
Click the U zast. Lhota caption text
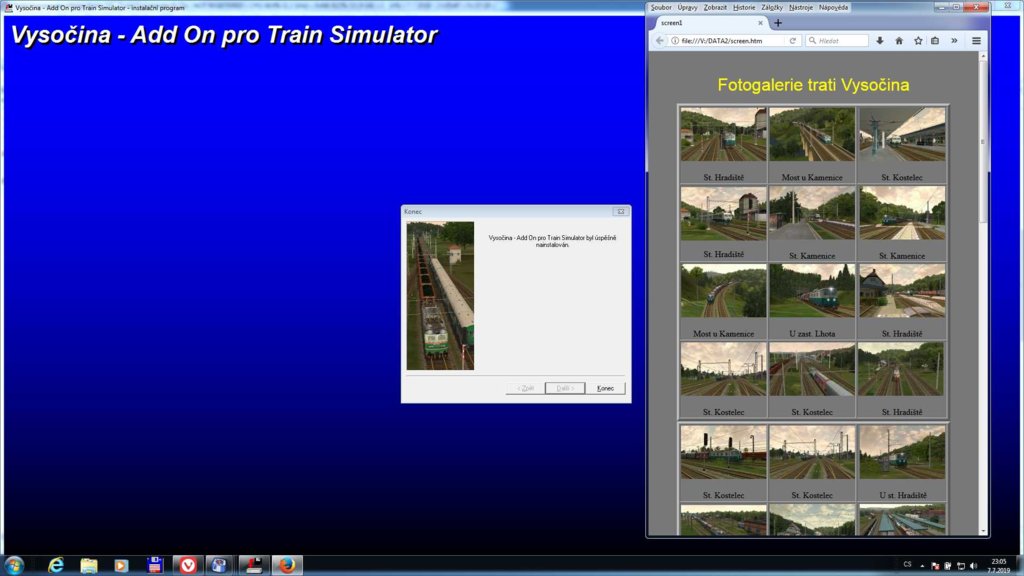point(812,334)
